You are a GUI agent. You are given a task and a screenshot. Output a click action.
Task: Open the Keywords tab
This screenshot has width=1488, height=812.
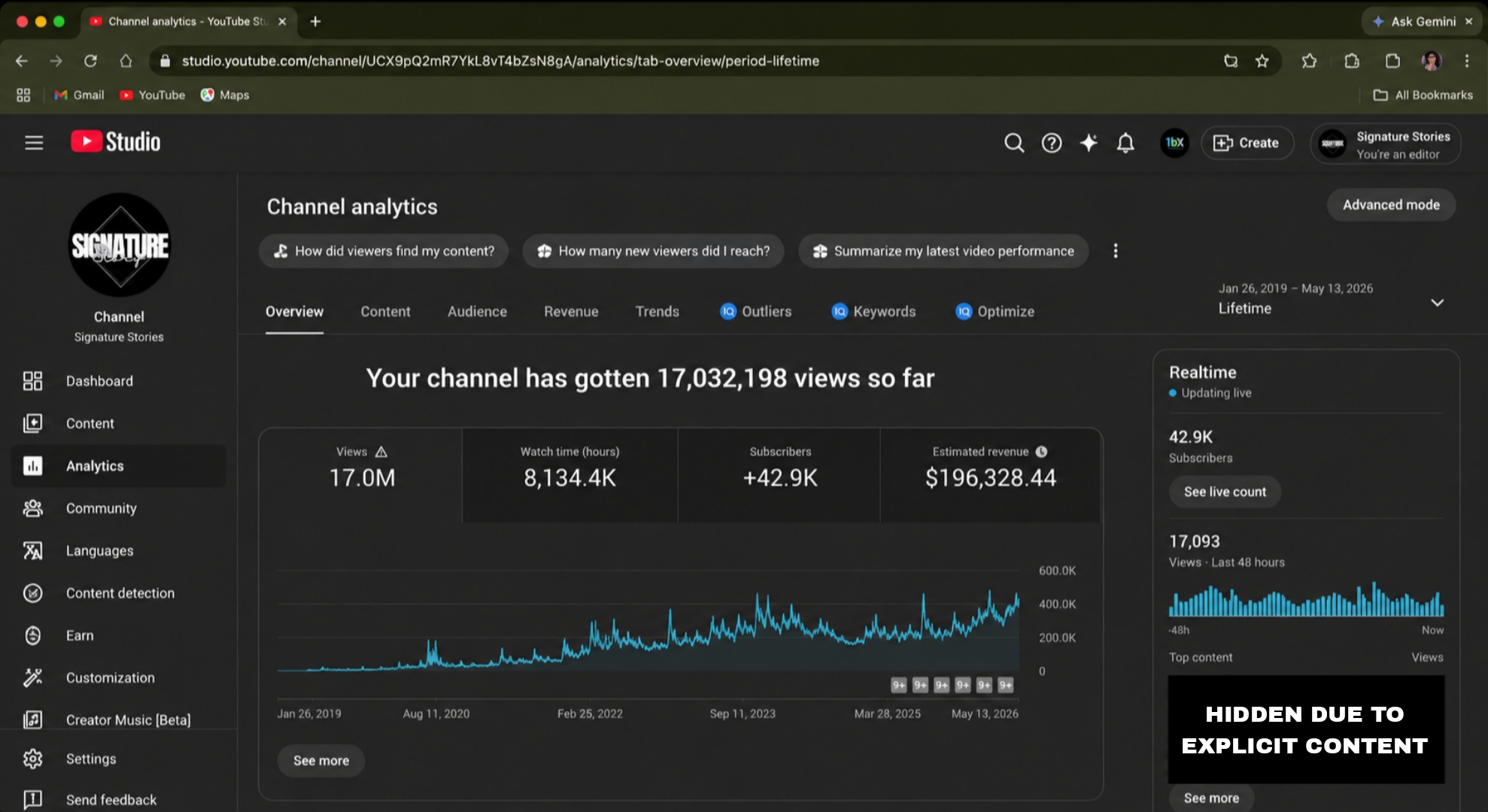873,312
